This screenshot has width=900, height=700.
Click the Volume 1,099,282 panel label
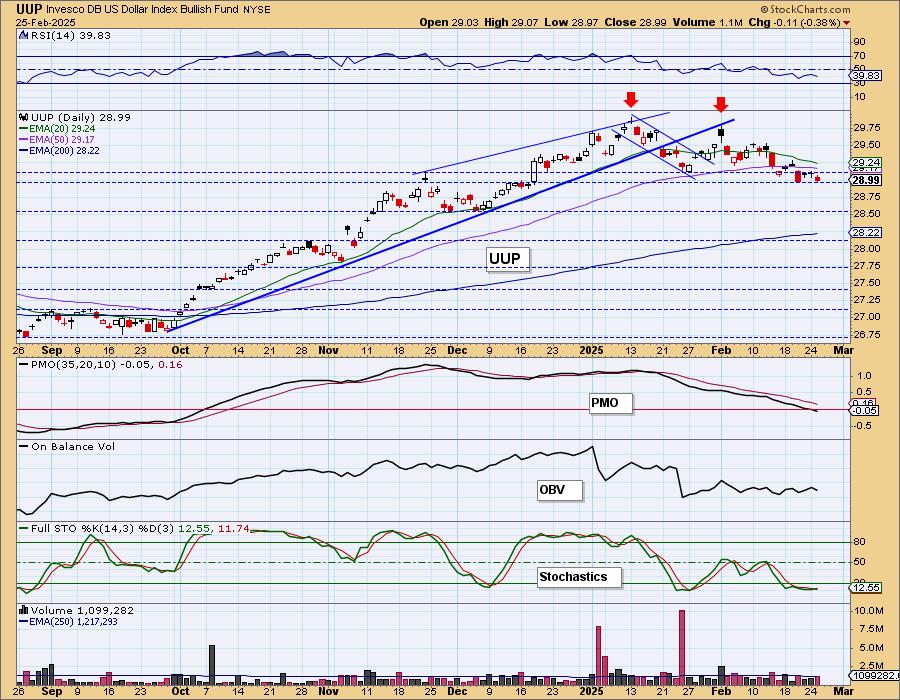pyautogui.click(x=81, y=610)
